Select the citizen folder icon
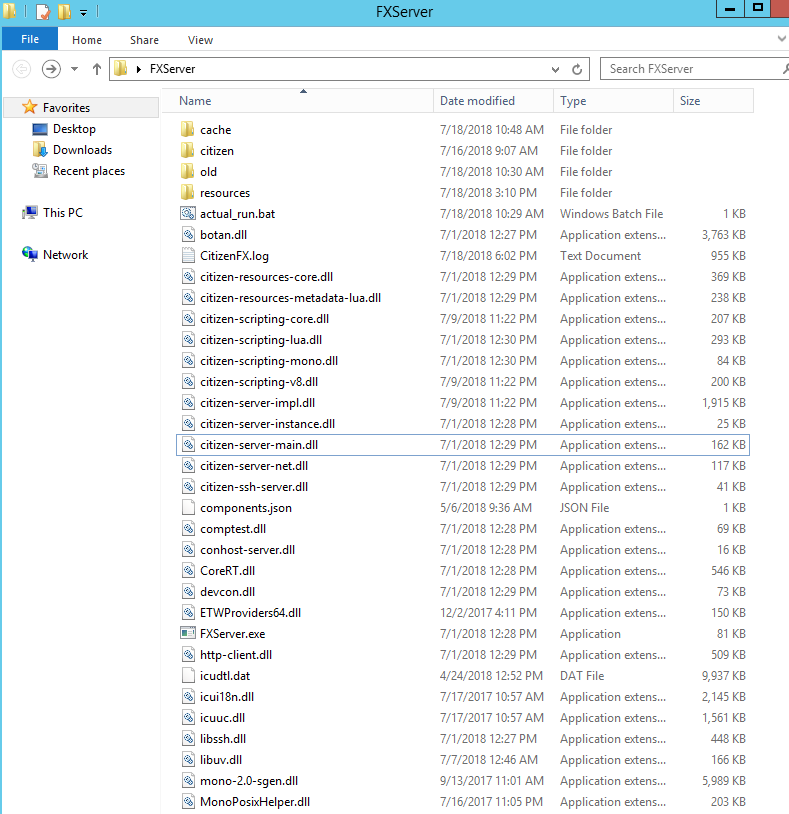This screenshot has height=814, width=789. pos(187,151)
